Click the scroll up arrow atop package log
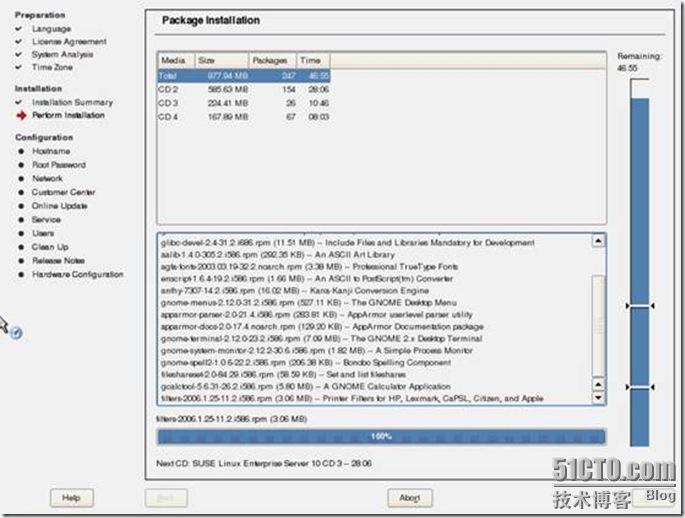685x518 pixels. point(598,241)
